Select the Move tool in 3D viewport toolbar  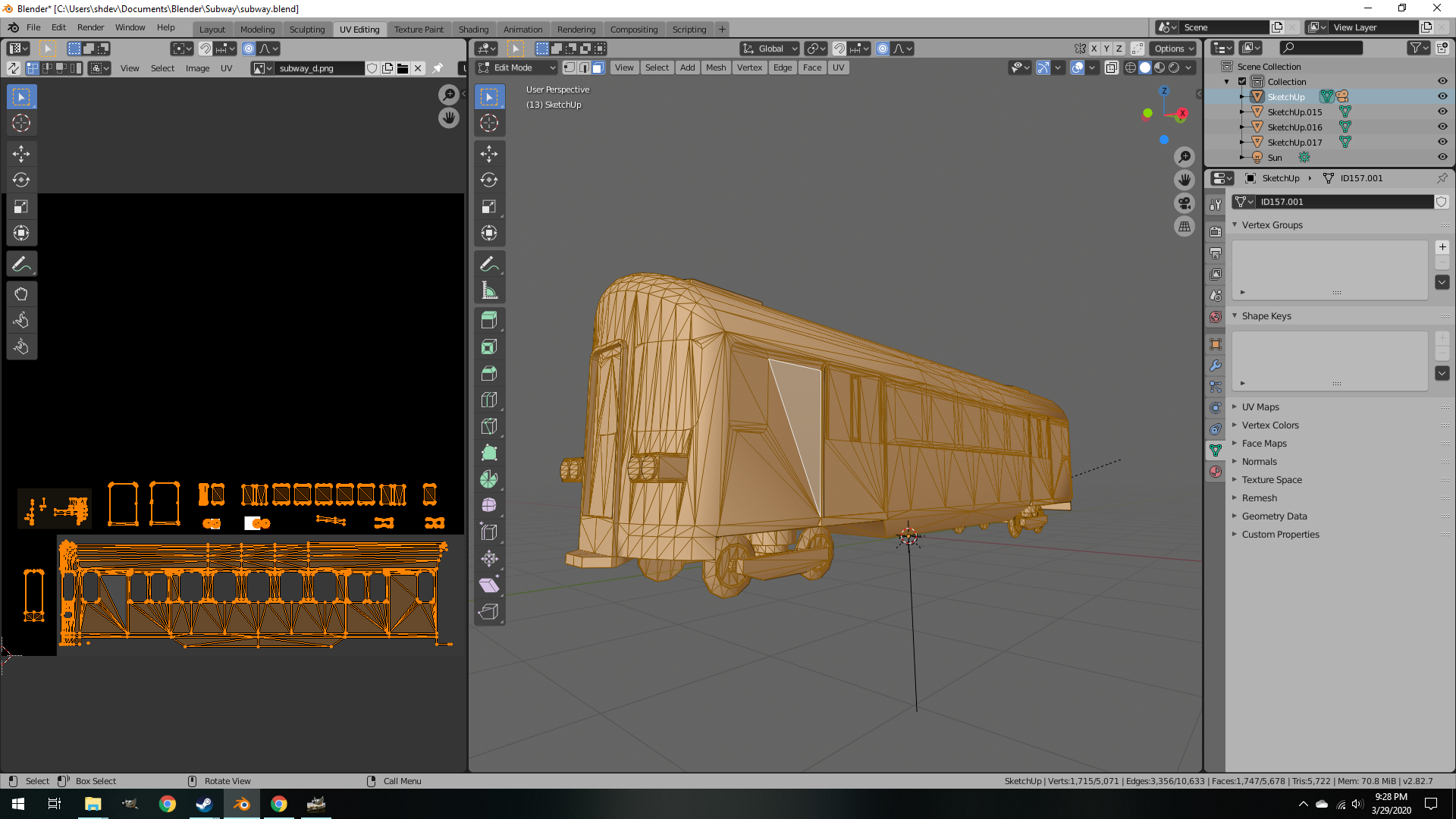click(489, 154)
